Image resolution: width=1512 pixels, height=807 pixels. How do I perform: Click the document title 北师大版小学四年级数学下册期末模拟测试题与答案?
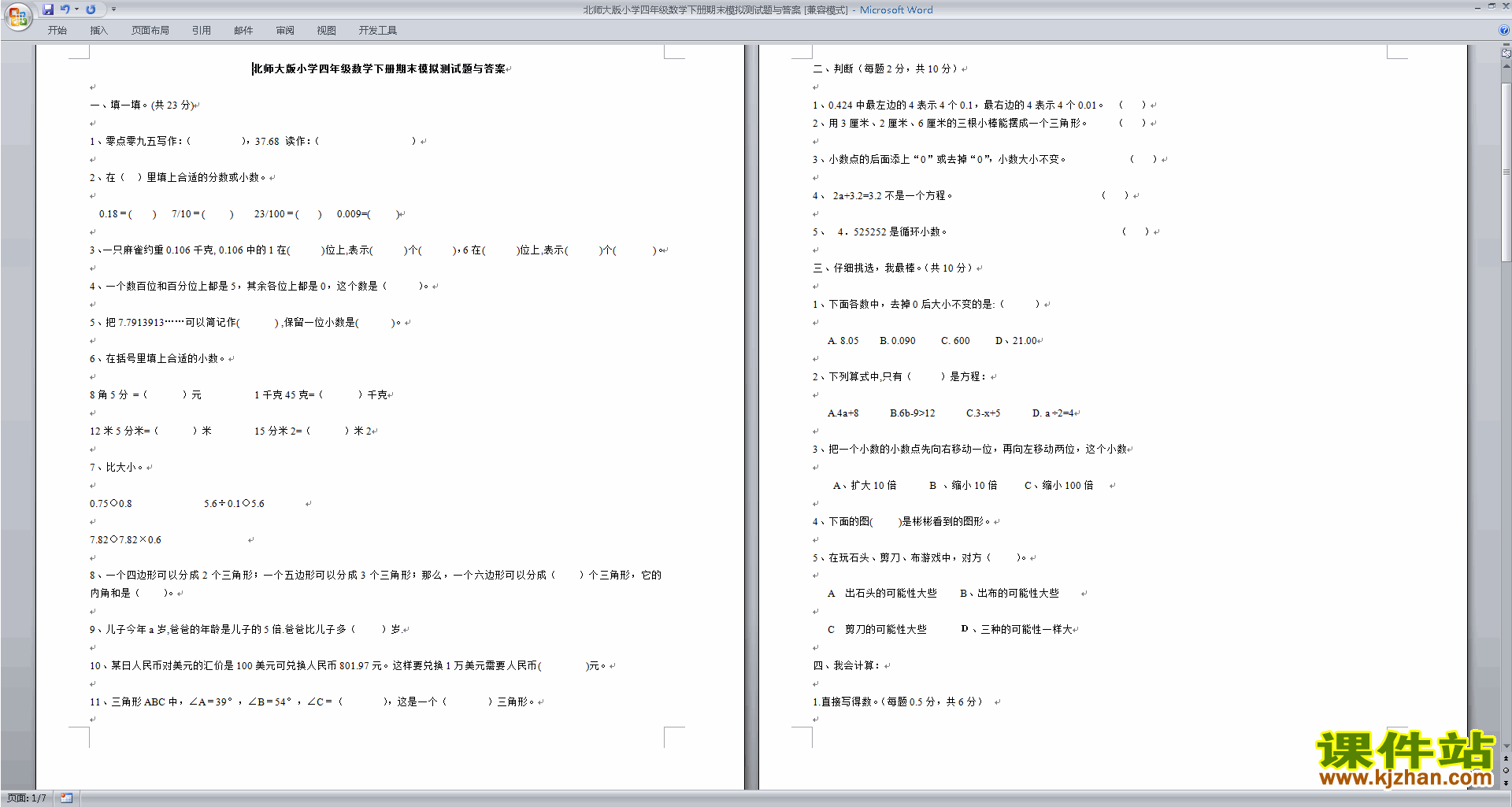point(379,69)
